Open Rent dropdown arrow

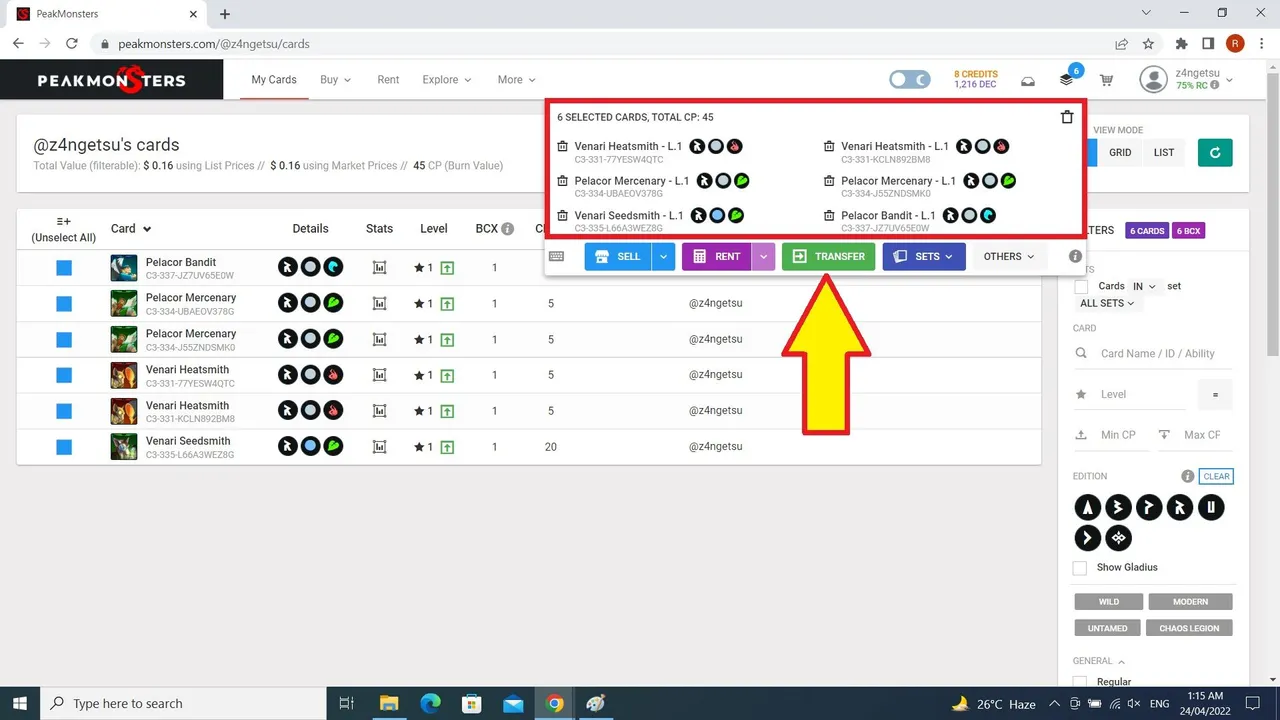pyautogui.click(x=764, y=257)
